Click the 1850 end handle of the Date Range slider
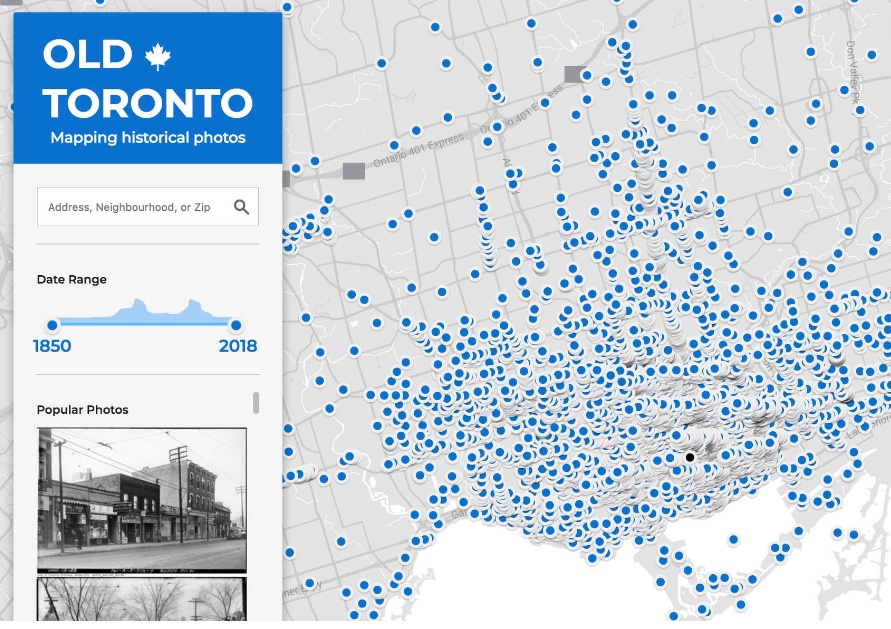 52,324
